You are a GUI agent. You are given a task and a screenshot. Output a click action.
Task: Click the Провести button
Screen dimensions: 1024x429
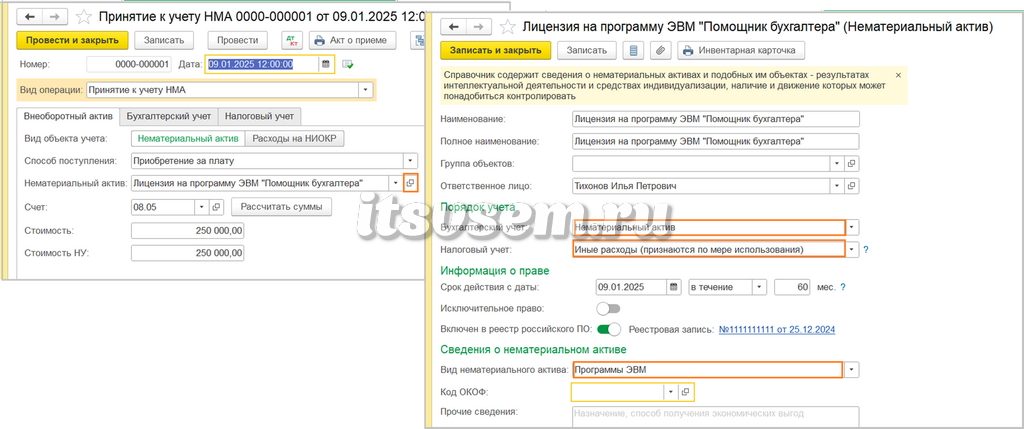[238, 40]
